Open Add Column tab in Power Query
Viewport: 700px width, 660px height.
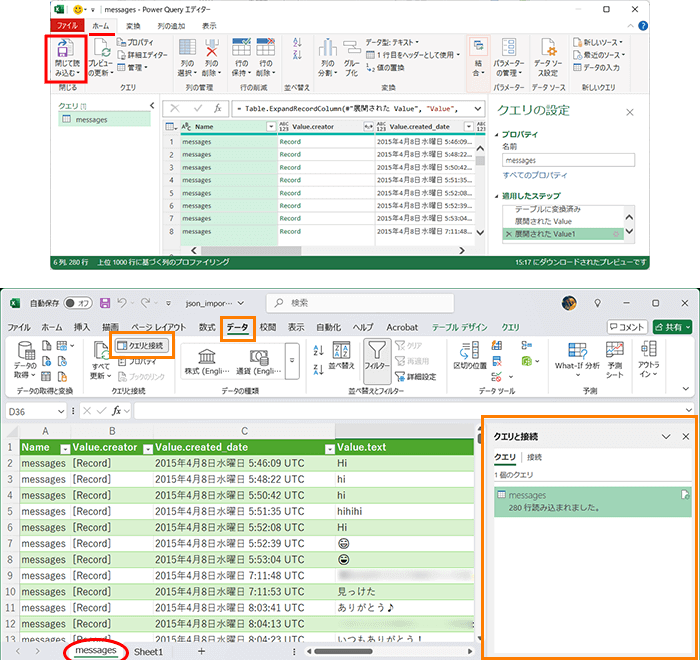[171, 26]
